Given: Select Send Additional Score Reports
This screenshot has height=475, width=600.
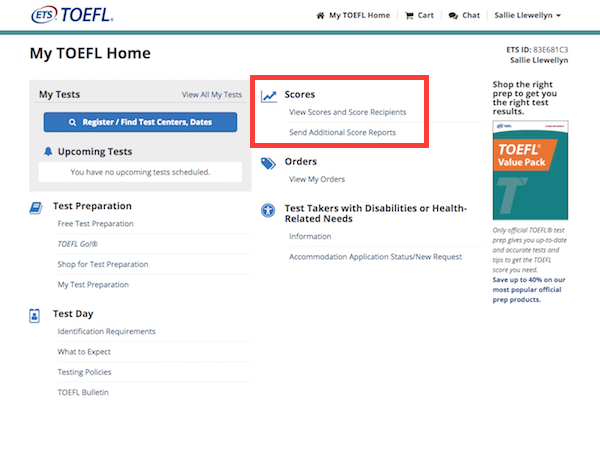Looking at the screenshot, I should (342, 132).
